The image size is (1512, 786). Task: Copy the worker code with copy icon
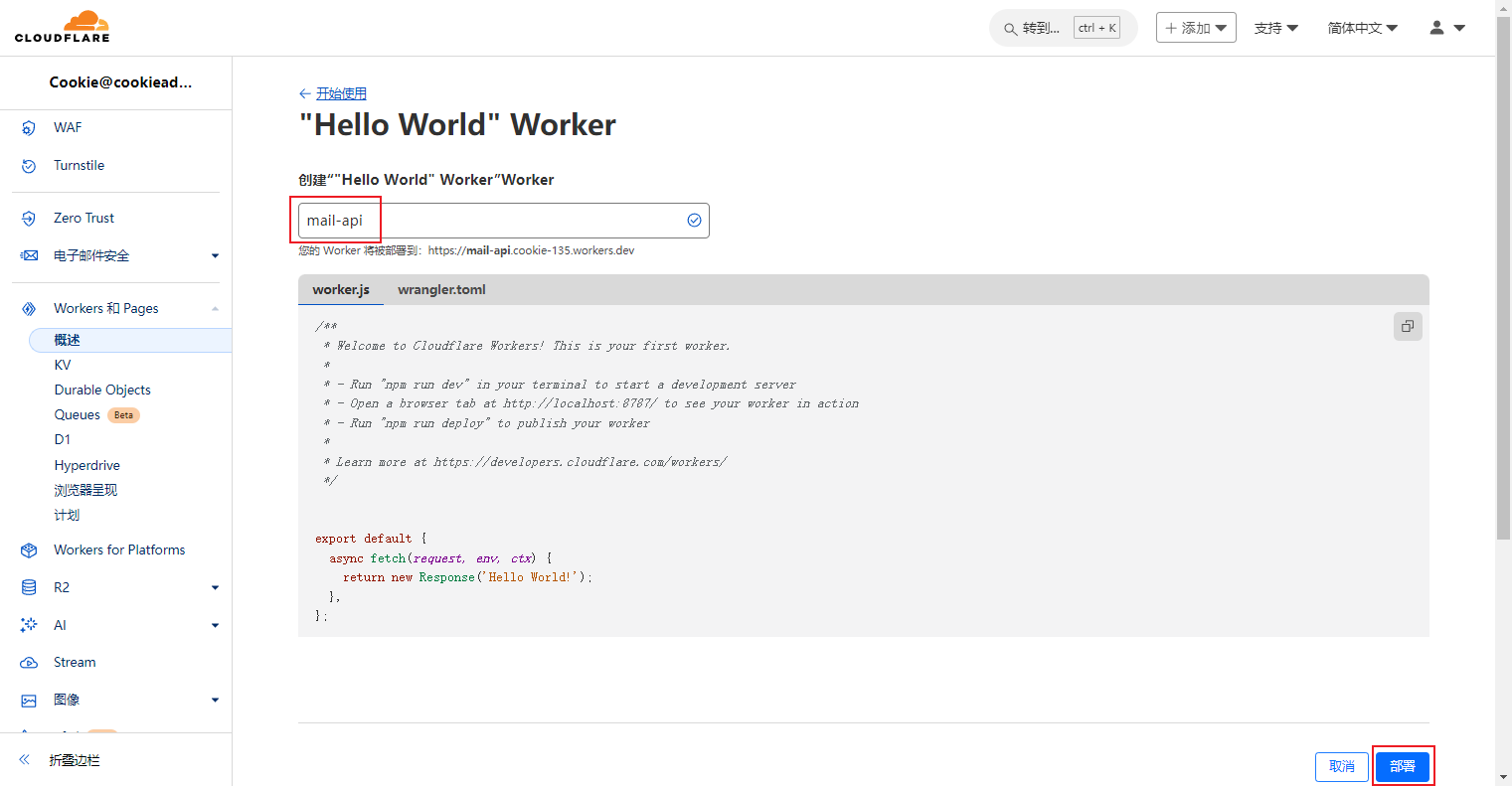click(1408, 327)
